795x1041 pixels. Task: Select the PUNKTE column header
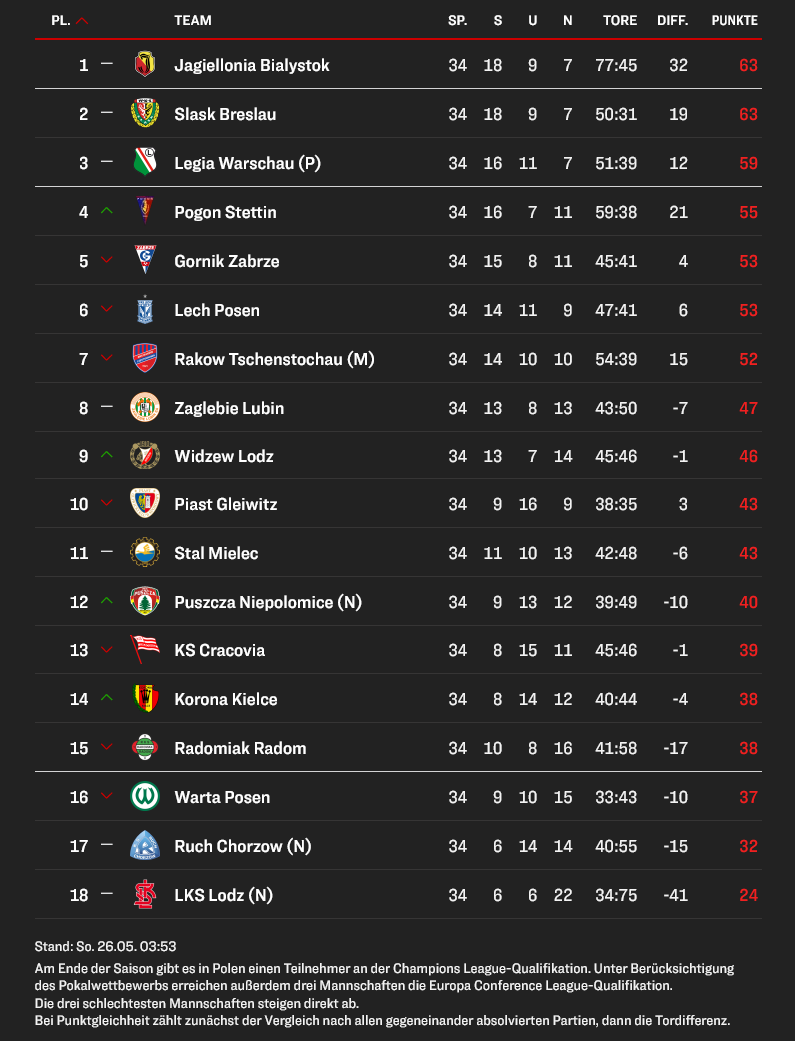point(735,21)
